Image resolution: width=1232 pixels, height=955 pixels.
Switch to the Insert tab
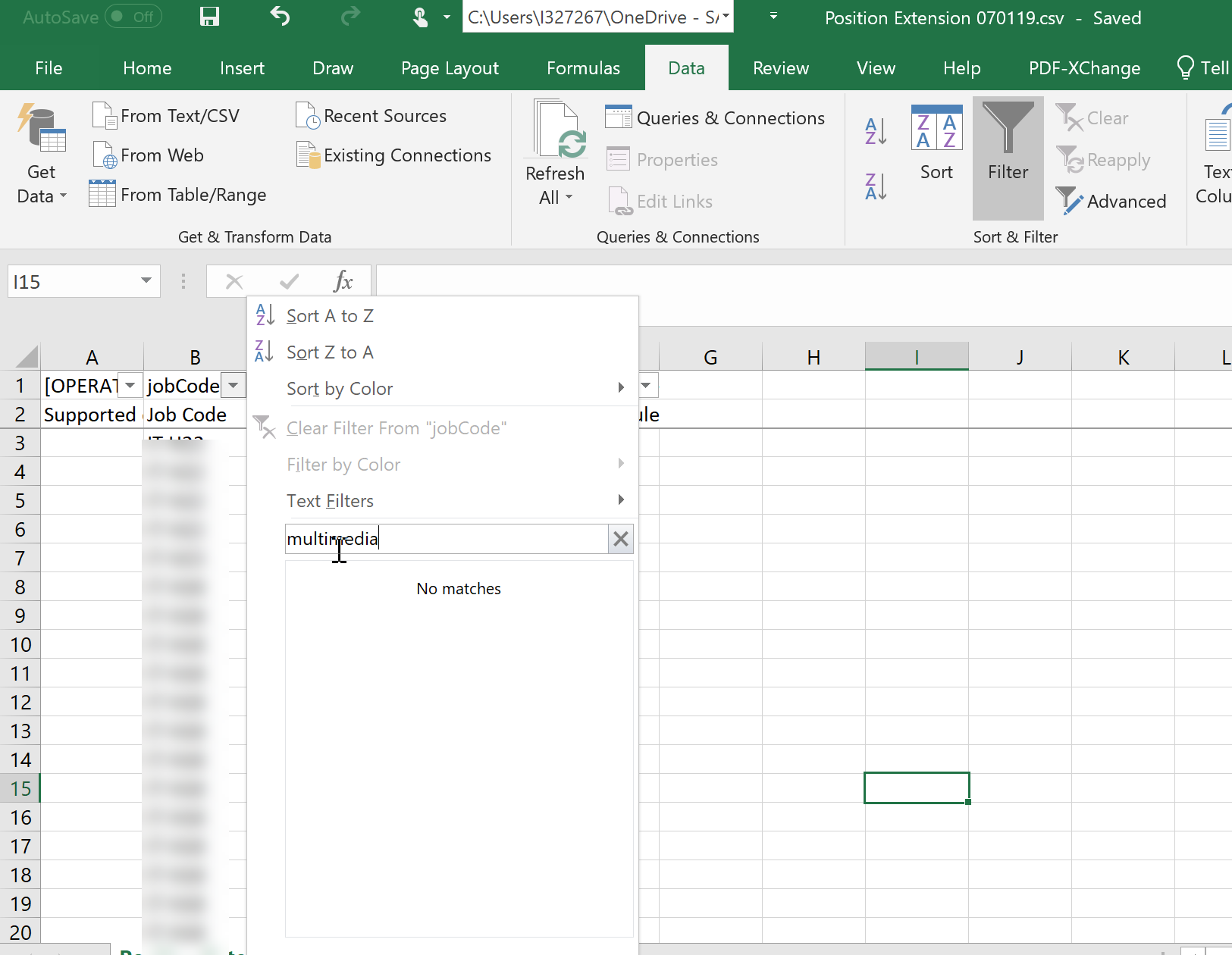click(242, 68)
